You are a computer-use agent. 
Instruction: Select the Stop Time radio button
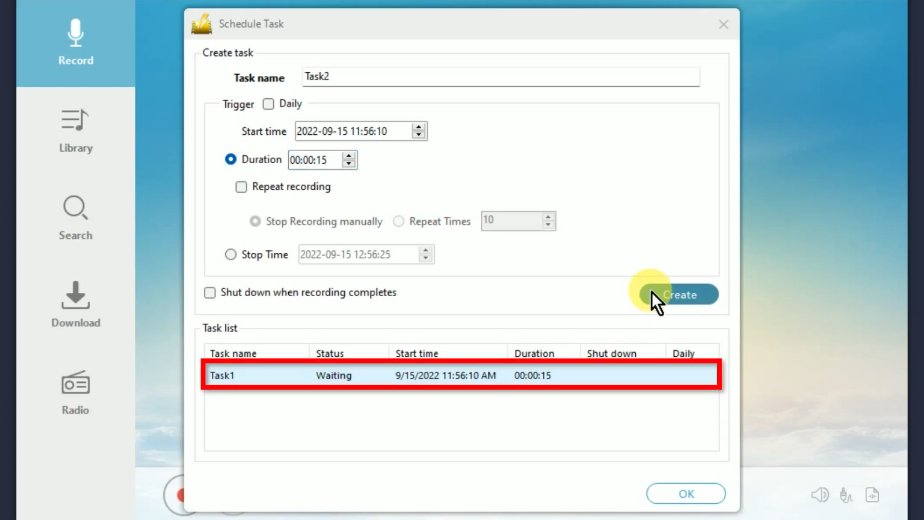230,255
